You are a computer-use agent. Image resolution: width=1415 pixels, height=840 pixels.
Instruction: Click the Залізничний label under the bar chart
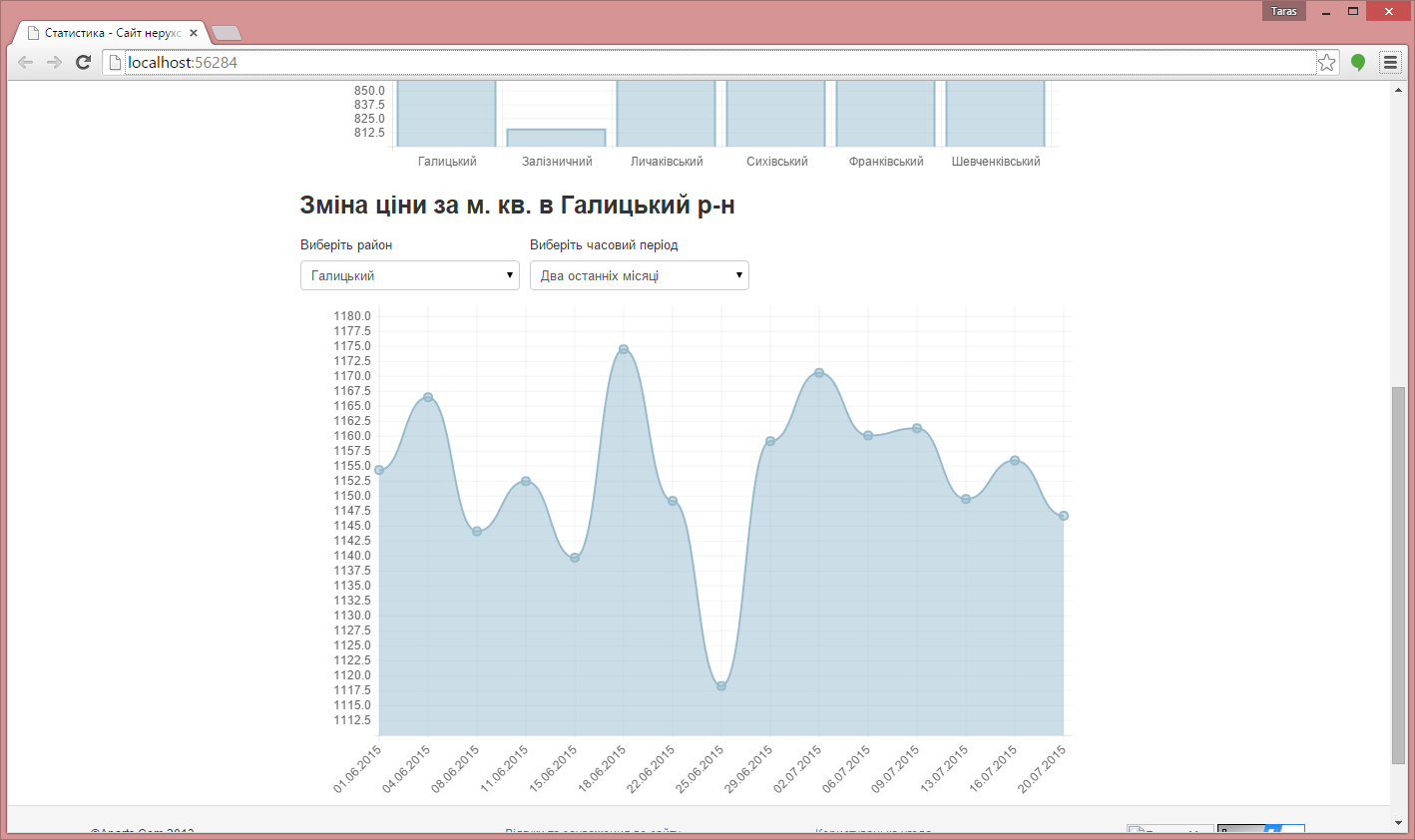(557, 162)
